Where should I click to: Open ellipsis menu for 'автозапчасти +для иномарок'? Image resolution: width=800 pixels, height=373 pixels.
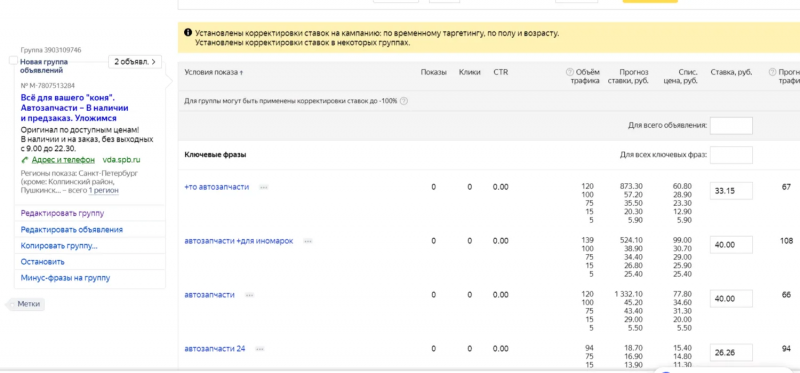[x=308, y=241]
